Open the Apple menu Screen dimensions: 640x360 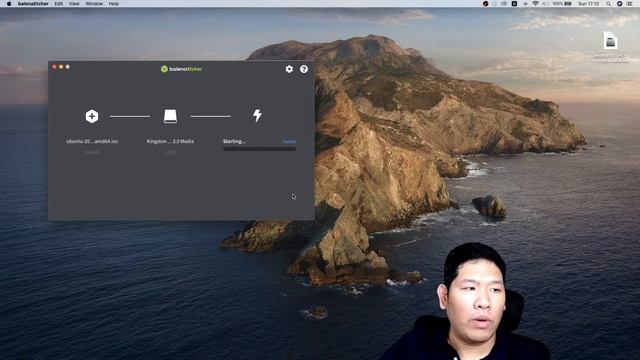click(9, 4)
